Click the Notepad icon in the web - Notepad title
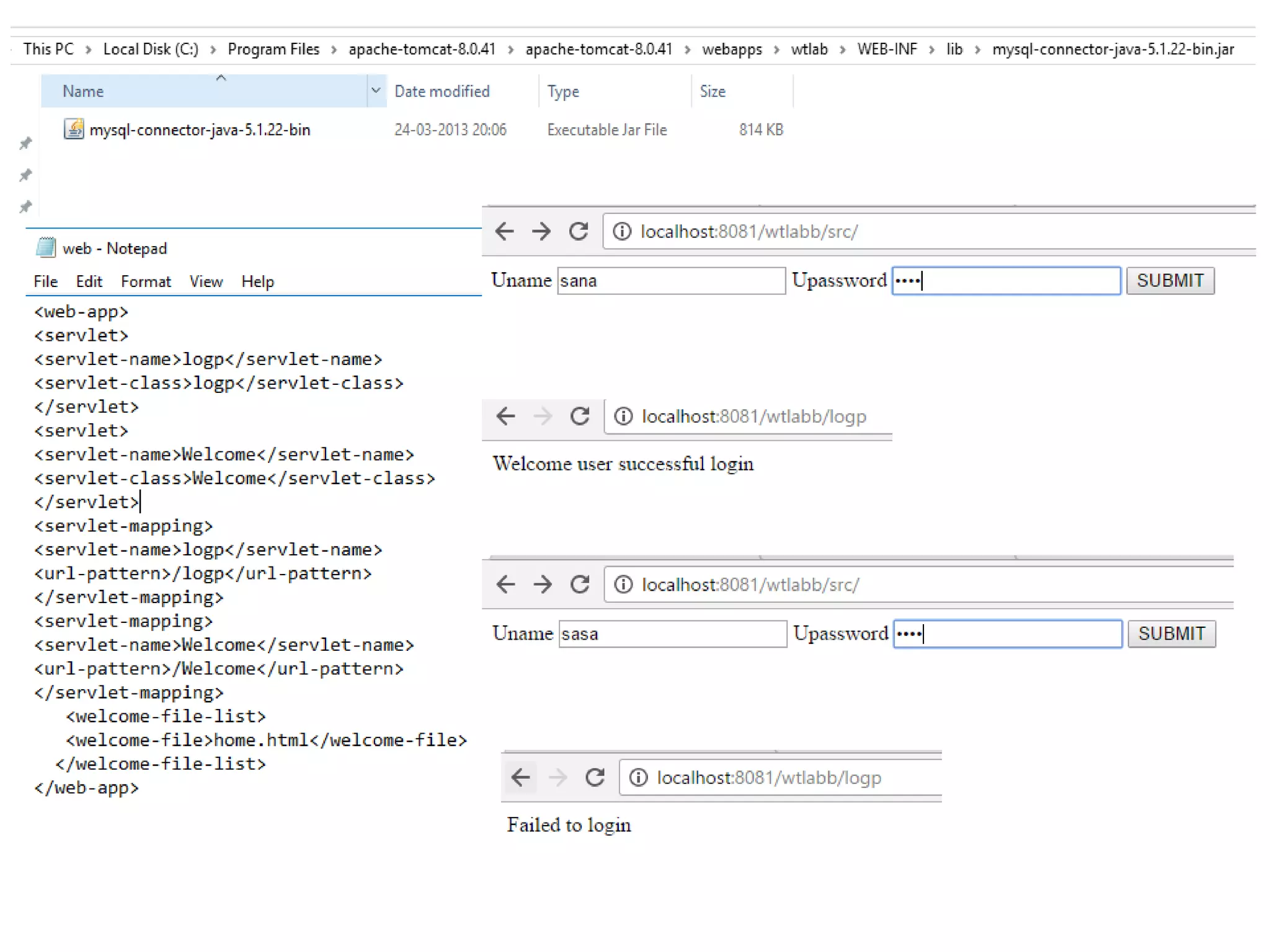The width and height of the screenshot is (1270, 952). (x=46, y=248)
